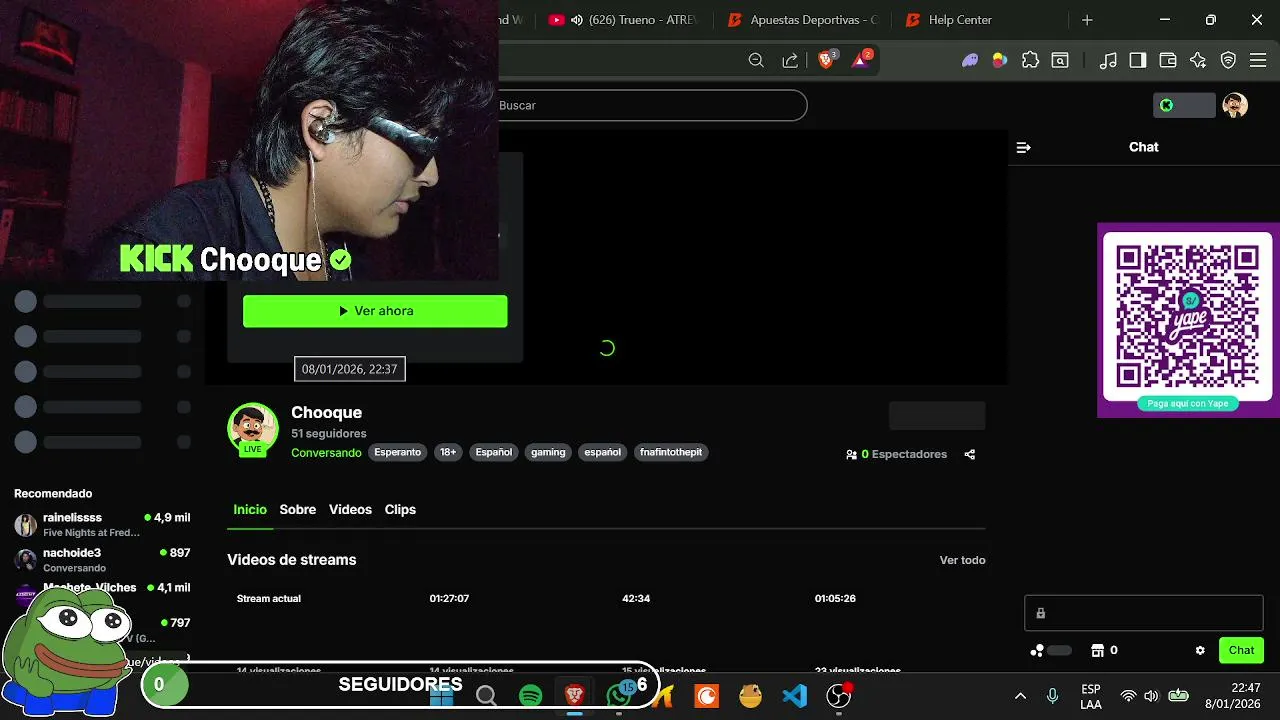Viewport: 1280px width, 720px height.
Task: Open OBS Studio from taskbar
Action: [x=838, y=695]
